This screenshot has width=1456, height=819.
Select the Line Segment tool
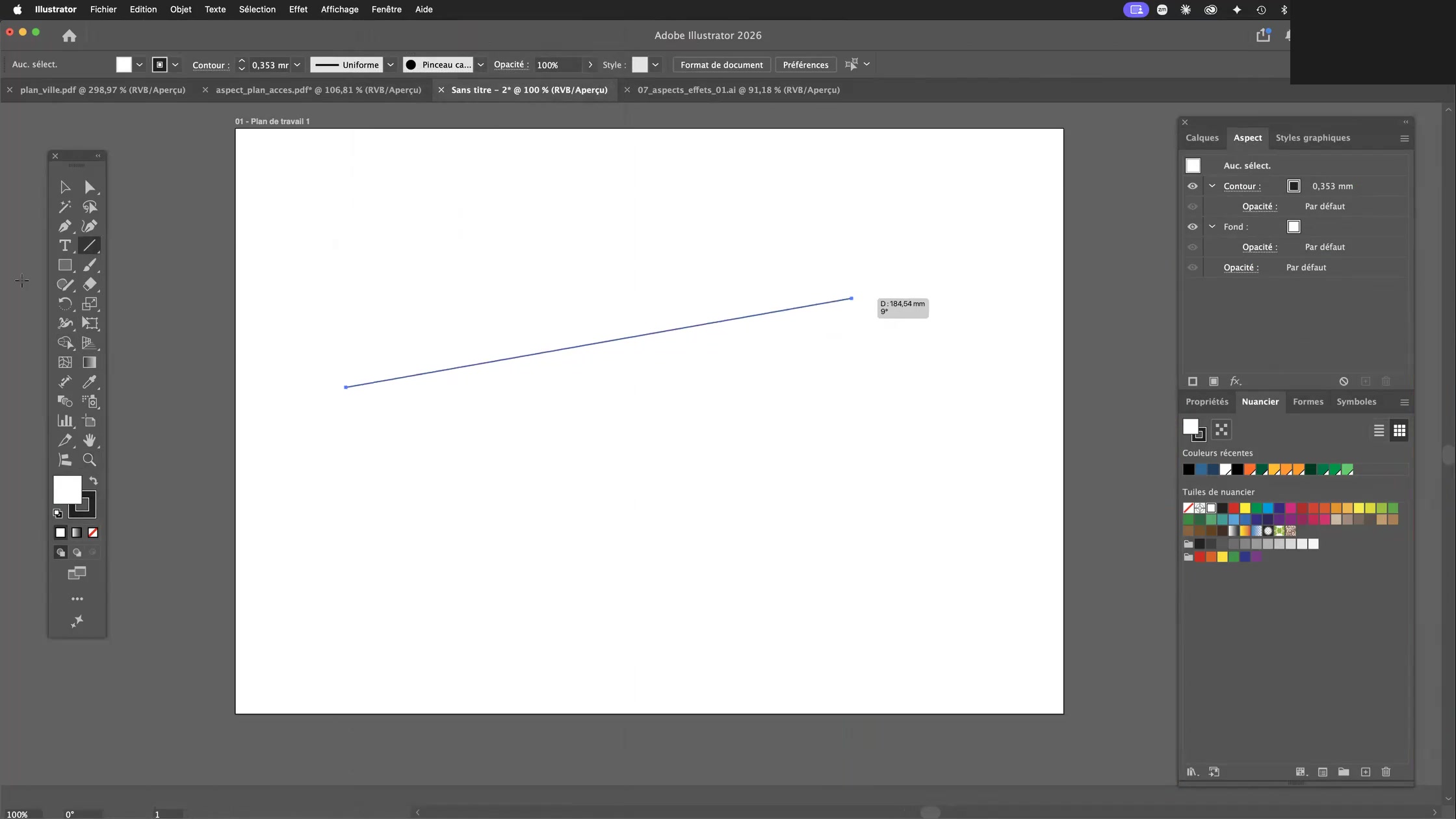pyautogui.click(x=90, y=246)
